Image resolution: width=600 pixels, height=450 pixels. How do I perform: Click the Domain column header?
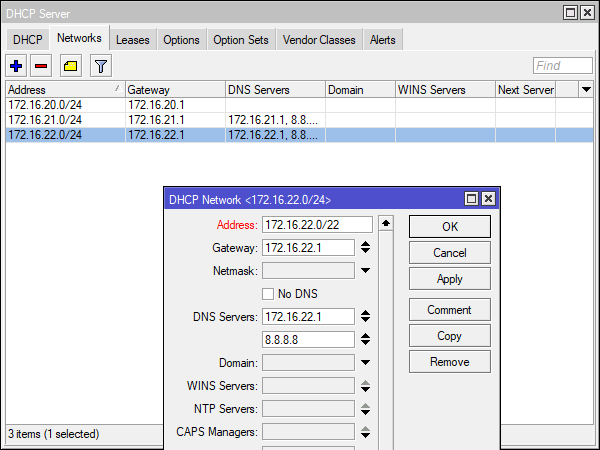(x=360, y=90)
